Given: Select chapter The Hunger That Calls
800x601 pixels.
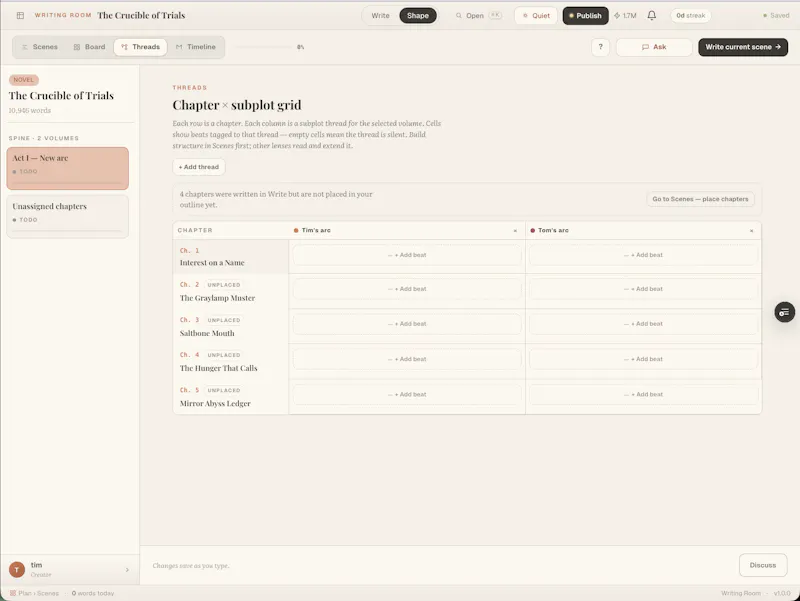Looking at the screenshot, I should coord(231,362).
